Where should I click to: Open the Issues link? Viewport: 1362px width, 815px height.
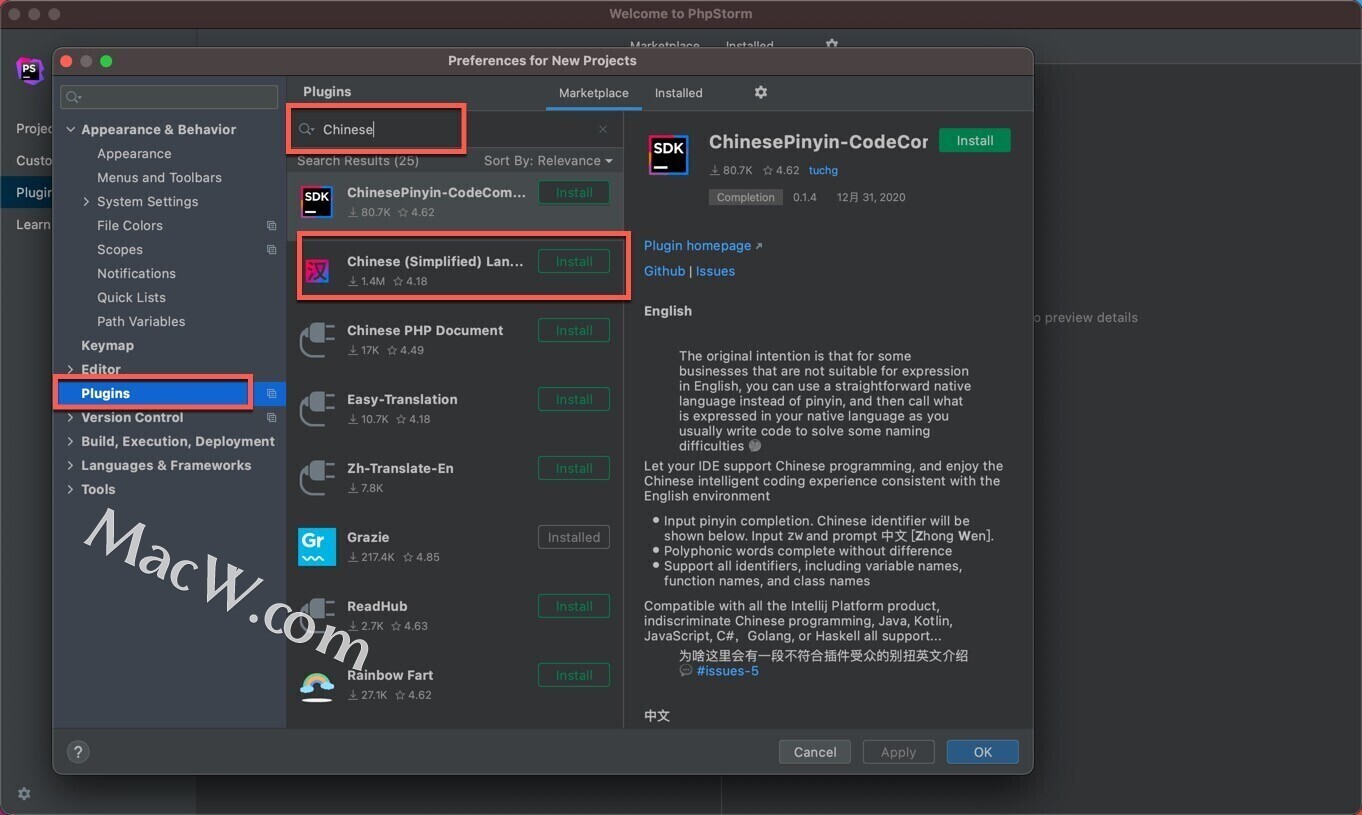coord(715,271)
